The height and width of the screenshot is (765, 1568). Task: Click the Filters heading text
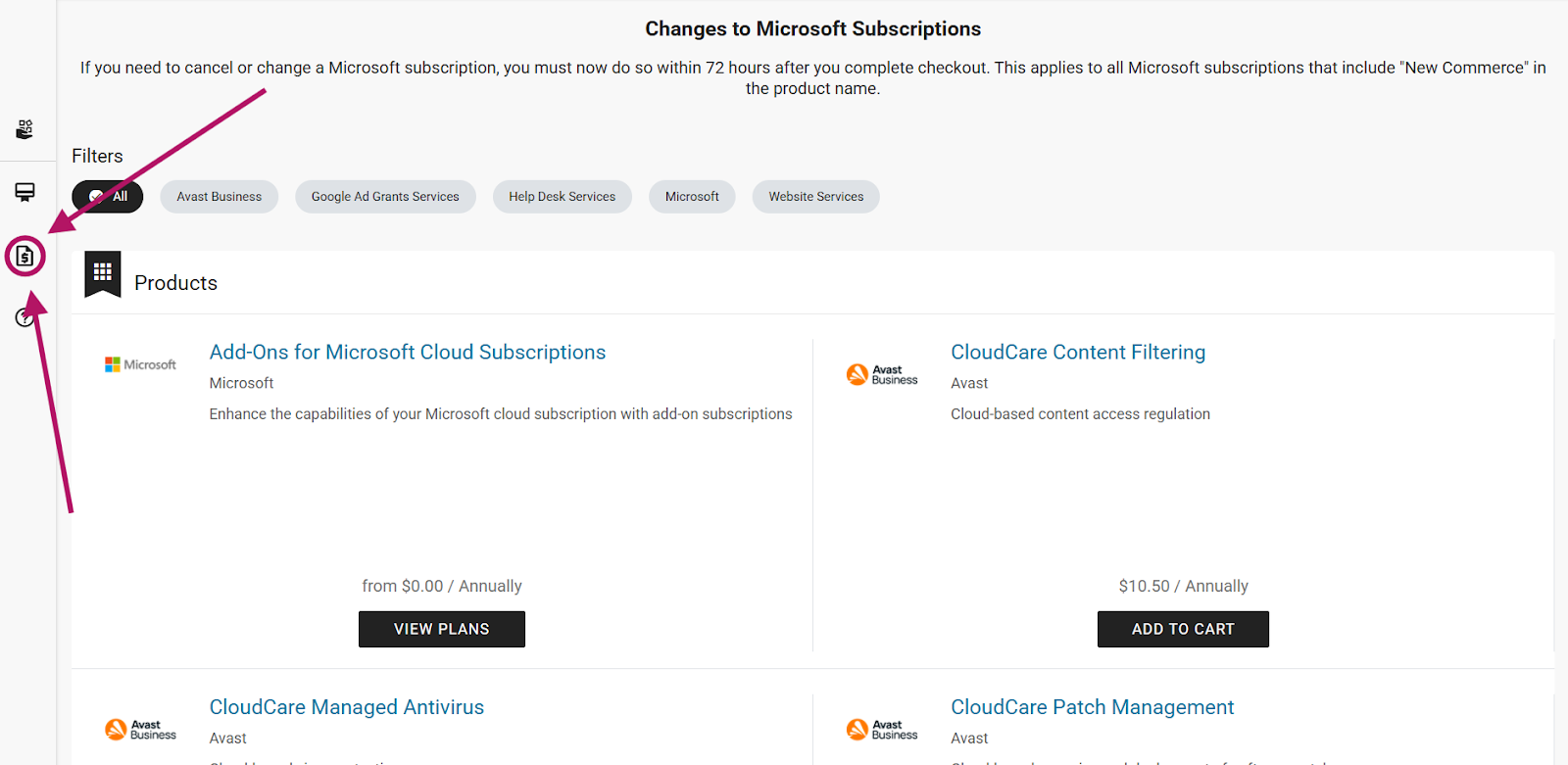point(97,156)
